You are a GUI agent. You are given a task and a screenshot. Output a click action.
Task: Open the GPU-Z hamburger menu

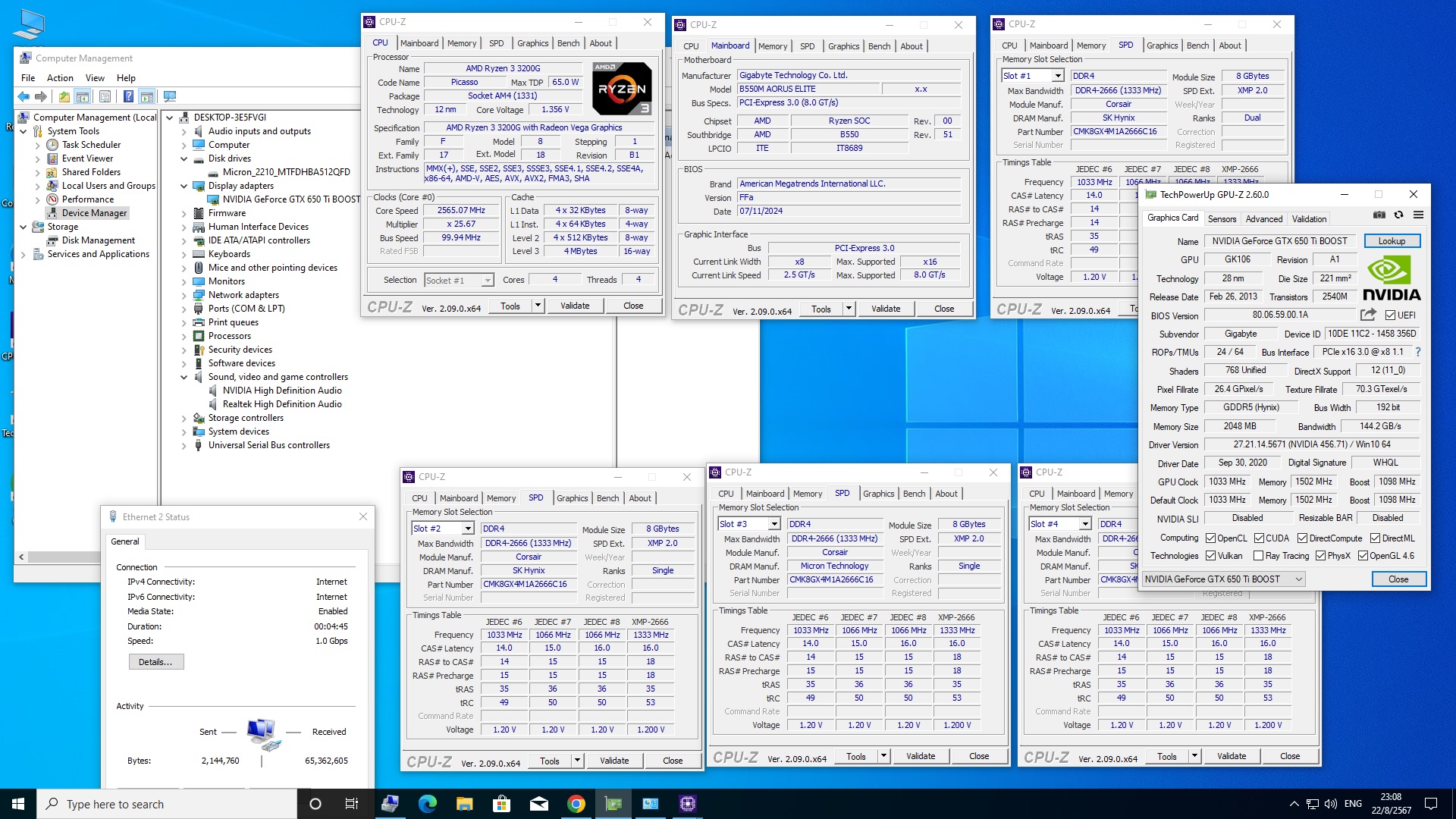(x=1418, y=215)
